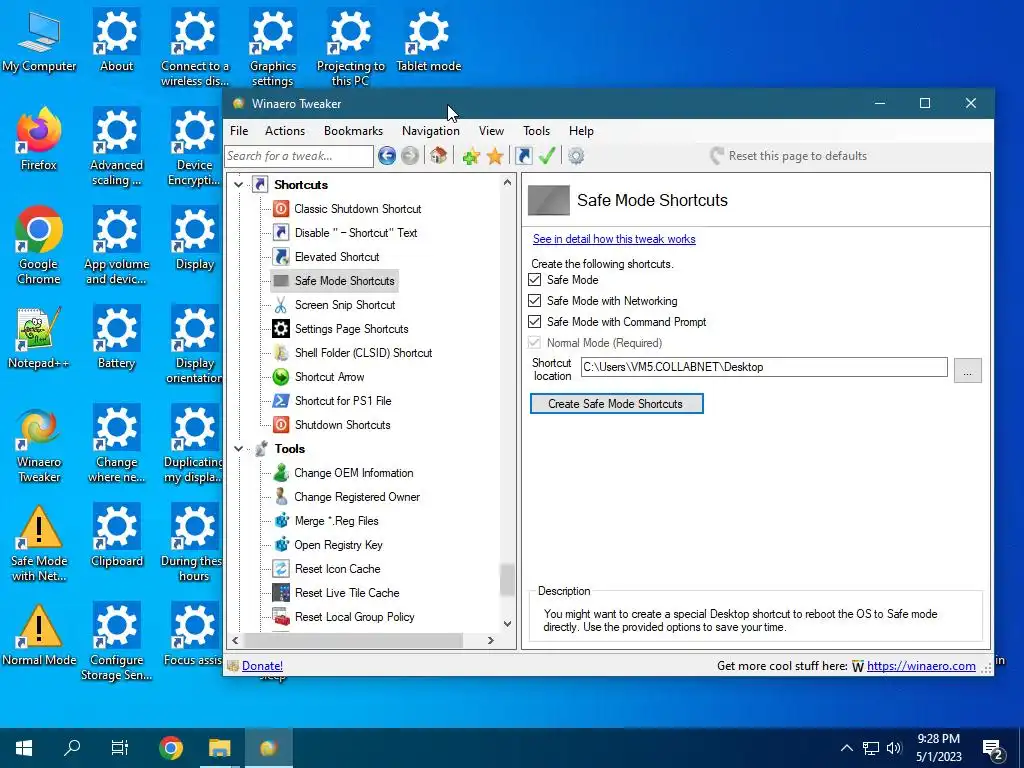Screen dimensions: 1024x768
Task: Click the tree scroll down arrow
Action: coord(507,624)
